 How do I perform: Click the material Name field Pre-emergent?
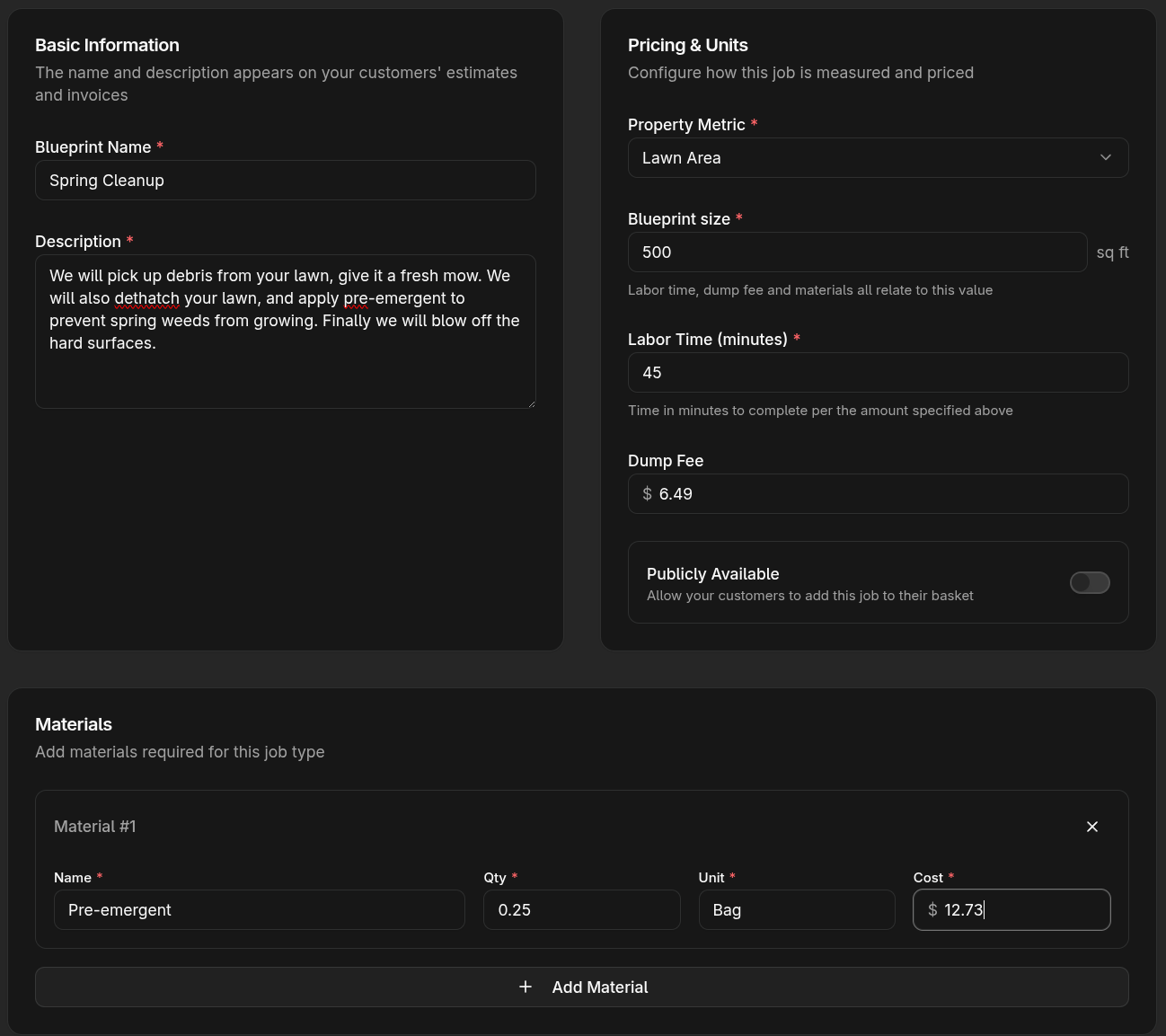point(259,910)
